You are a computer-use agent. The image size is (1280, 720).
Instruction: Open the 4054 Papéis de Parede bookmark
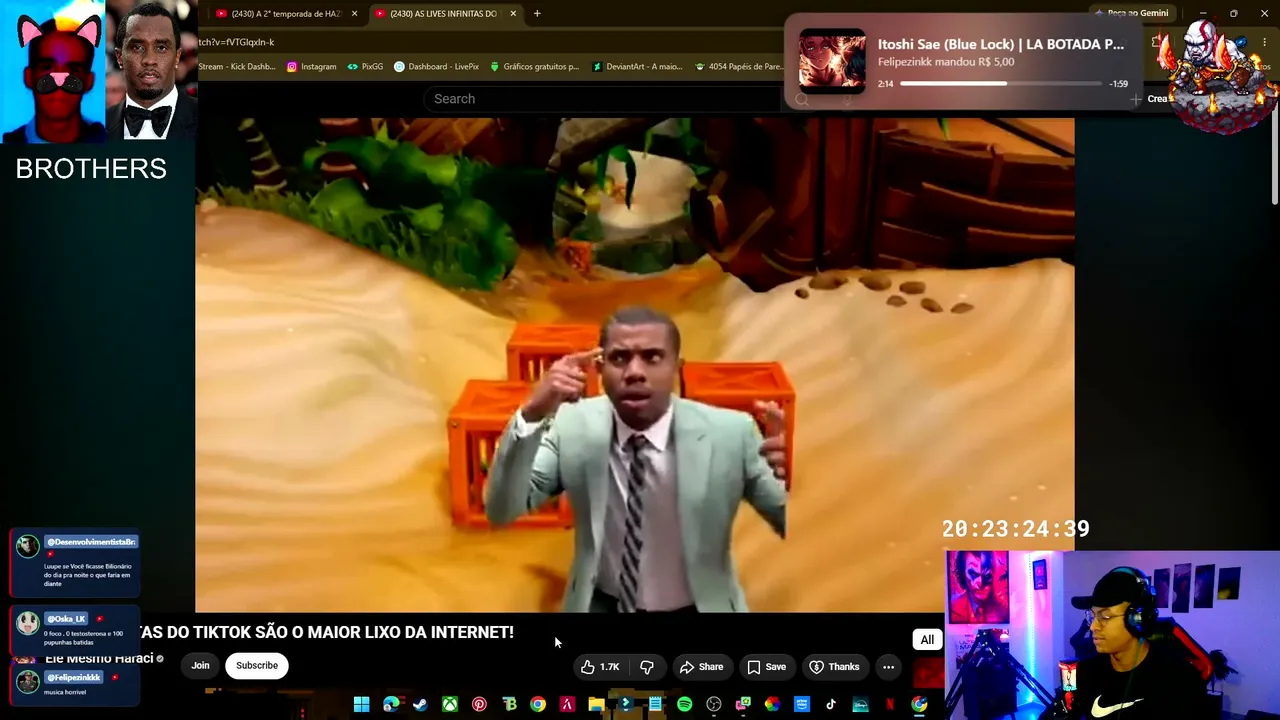[739, 67]
